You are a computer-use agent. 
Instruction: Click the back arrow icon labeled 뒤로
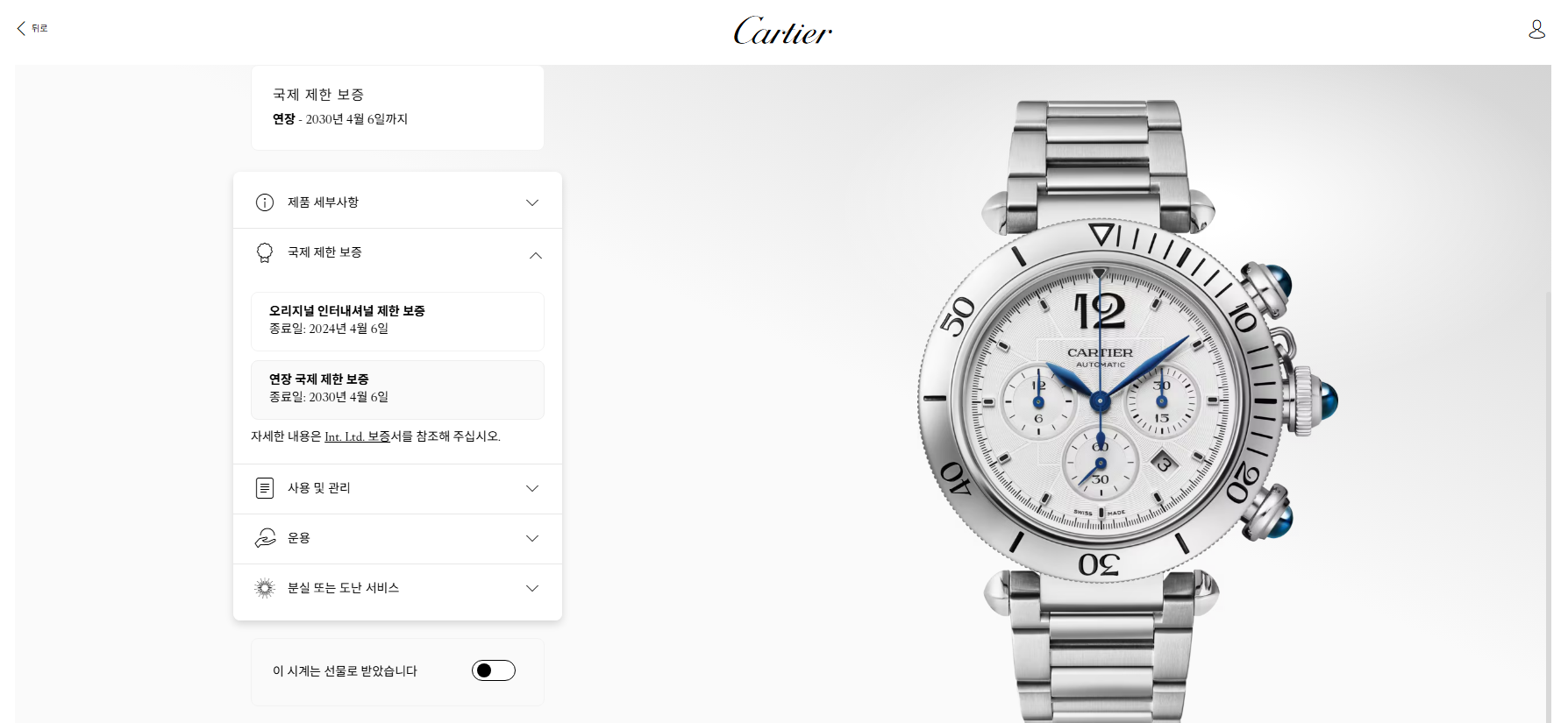(x=21, y=28)
